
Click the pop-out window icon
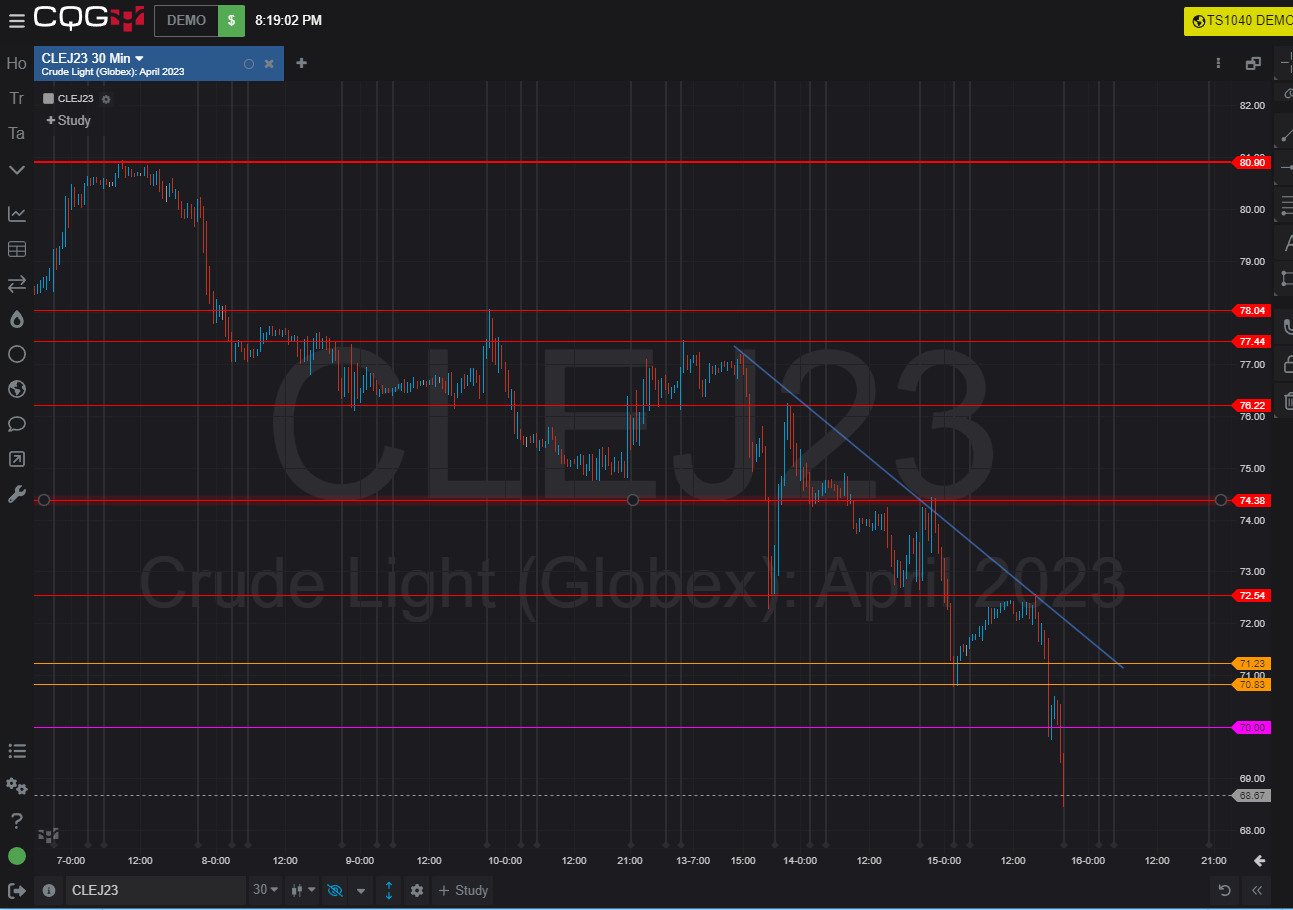pos(1253,63)
